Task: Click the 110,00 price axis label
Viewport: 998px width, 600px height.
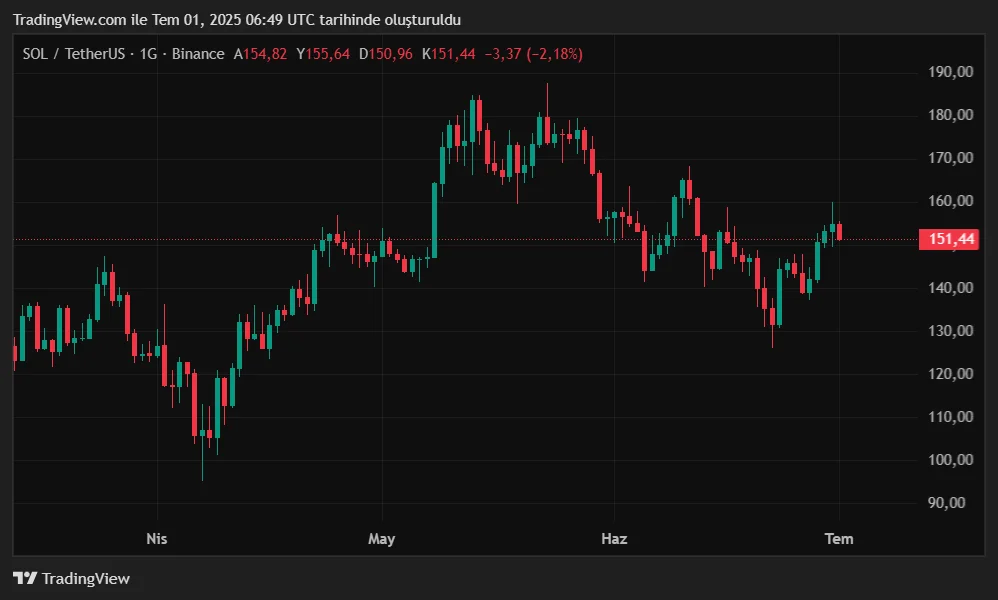Action: (951, 417)
